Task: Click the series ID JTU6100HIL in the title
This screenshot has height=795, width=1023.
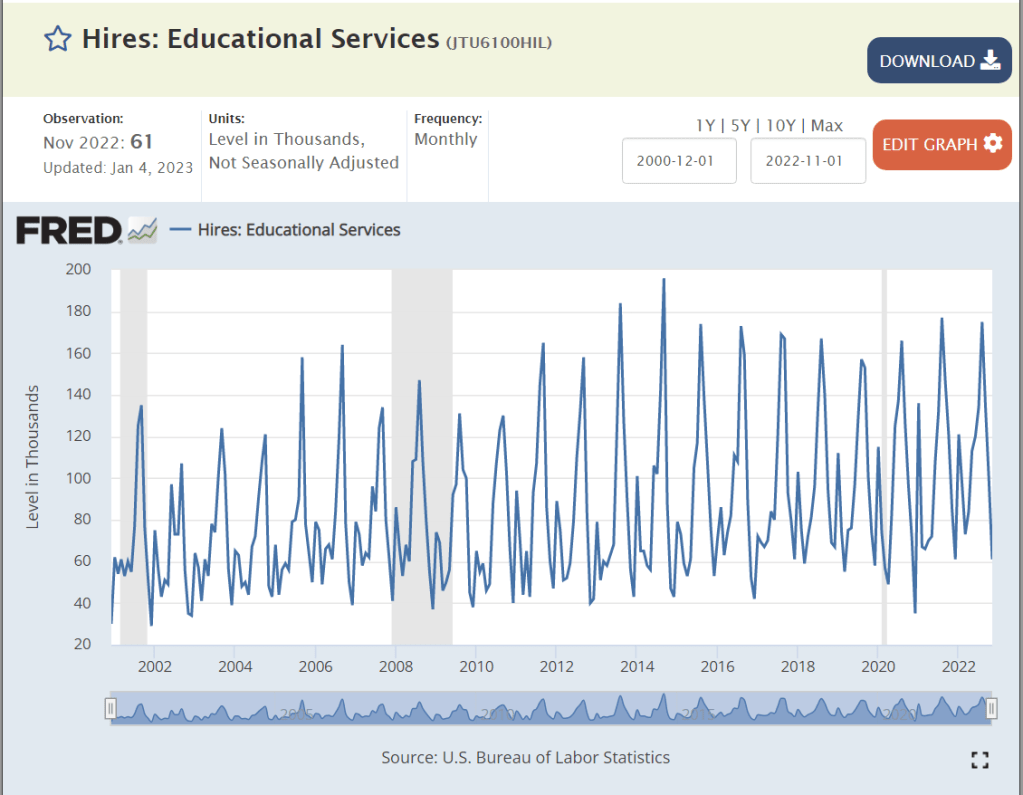Action: [x=499, y=42]
